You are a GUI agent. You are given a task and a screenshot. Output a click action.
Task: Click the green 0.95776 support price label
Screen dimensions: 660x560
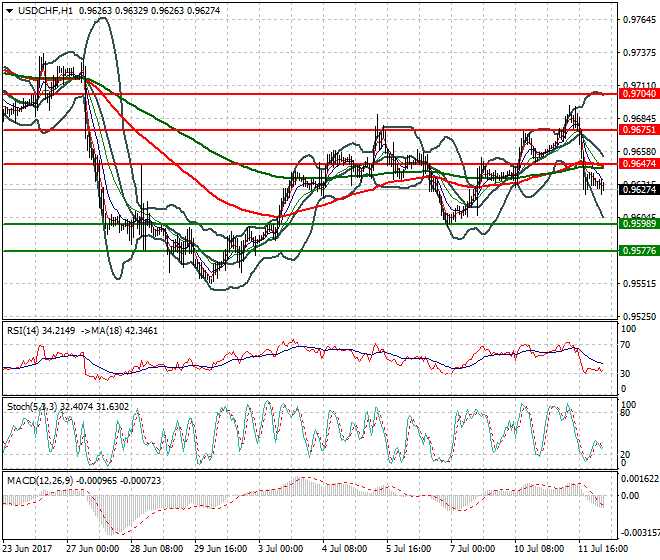click(639, 251)
